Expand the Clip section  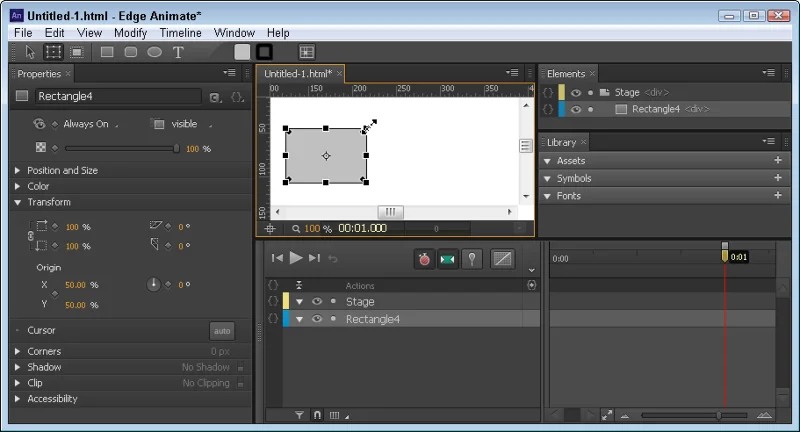17,383
